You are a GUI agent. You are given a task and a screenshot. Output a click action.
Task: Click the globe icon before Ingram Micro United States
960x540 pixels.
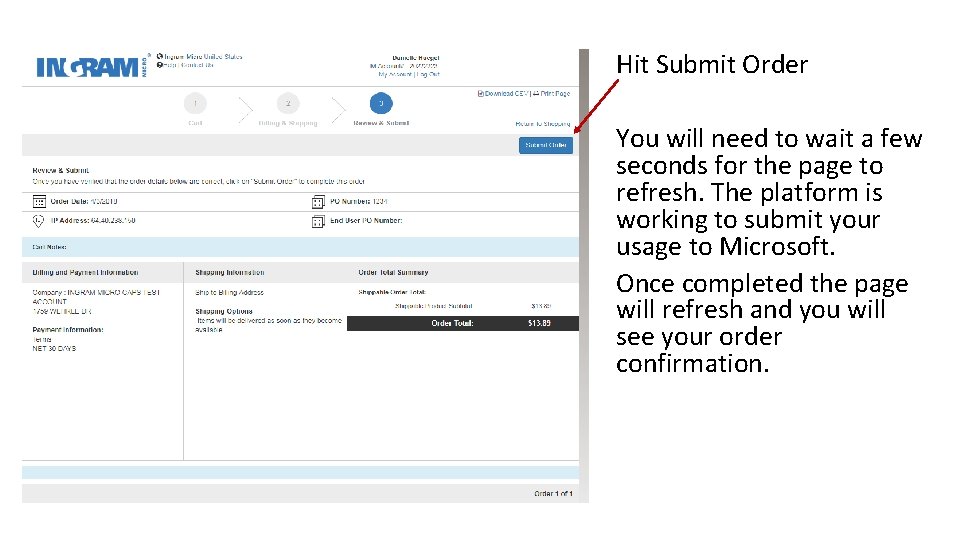[x=160, y=56]
